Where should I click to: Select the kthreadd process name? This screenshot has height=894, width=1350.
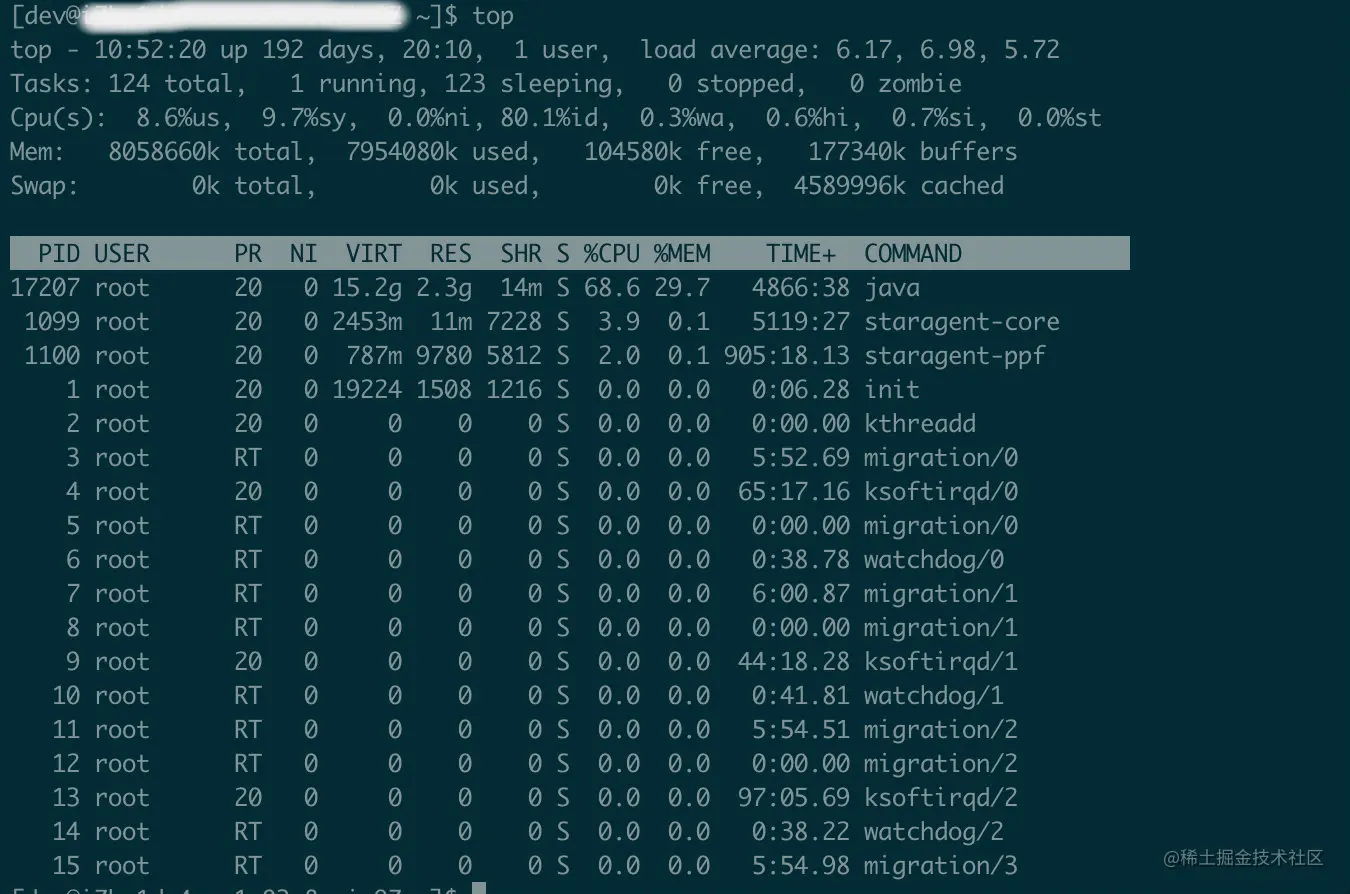point(920,424)
